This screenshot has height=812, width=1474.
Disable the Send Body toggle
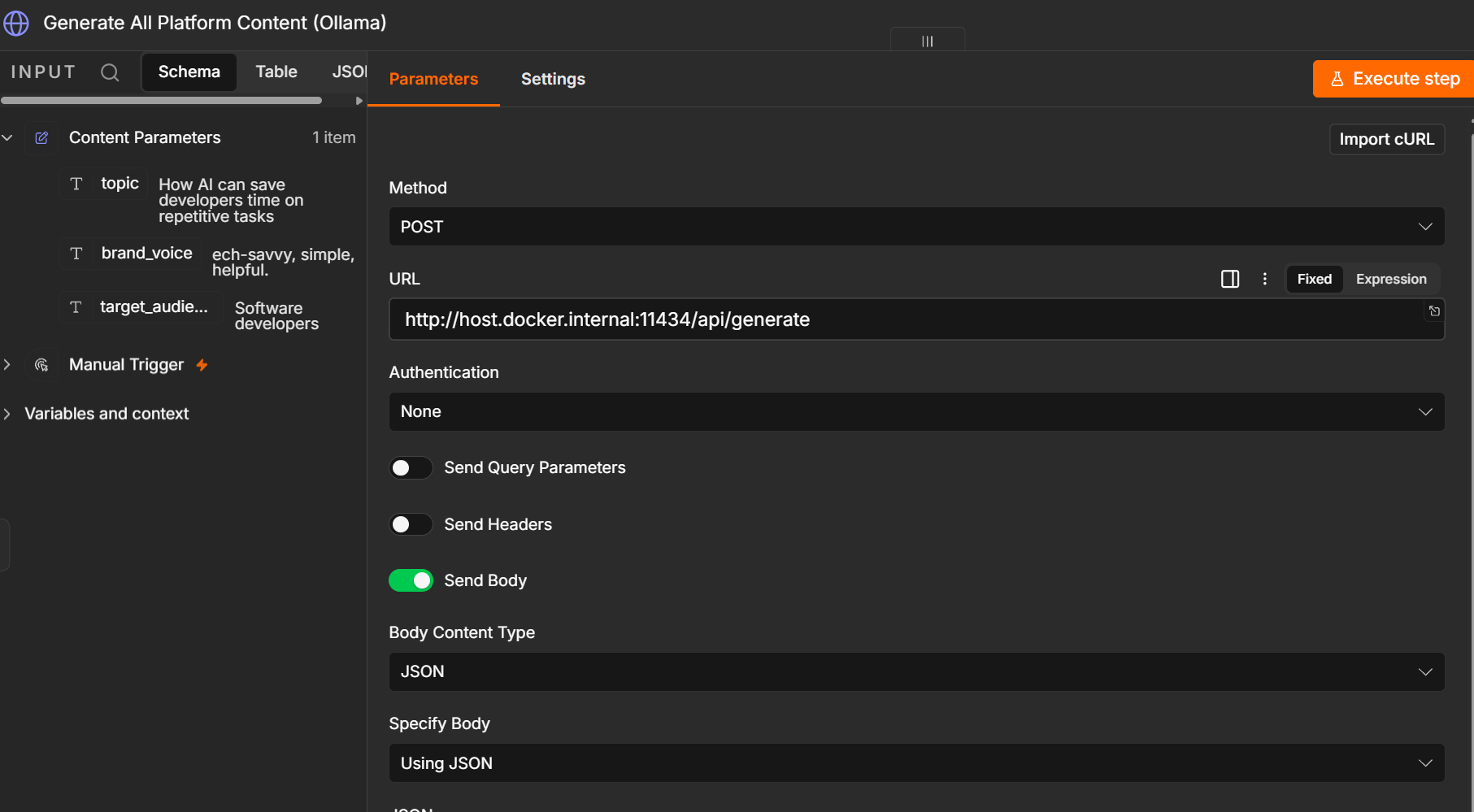[411, 580]
